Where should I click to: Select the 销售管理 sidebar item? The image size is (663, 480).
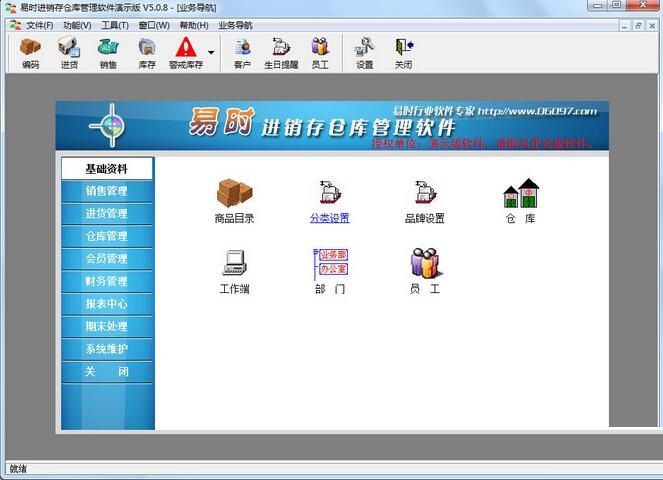107,191
